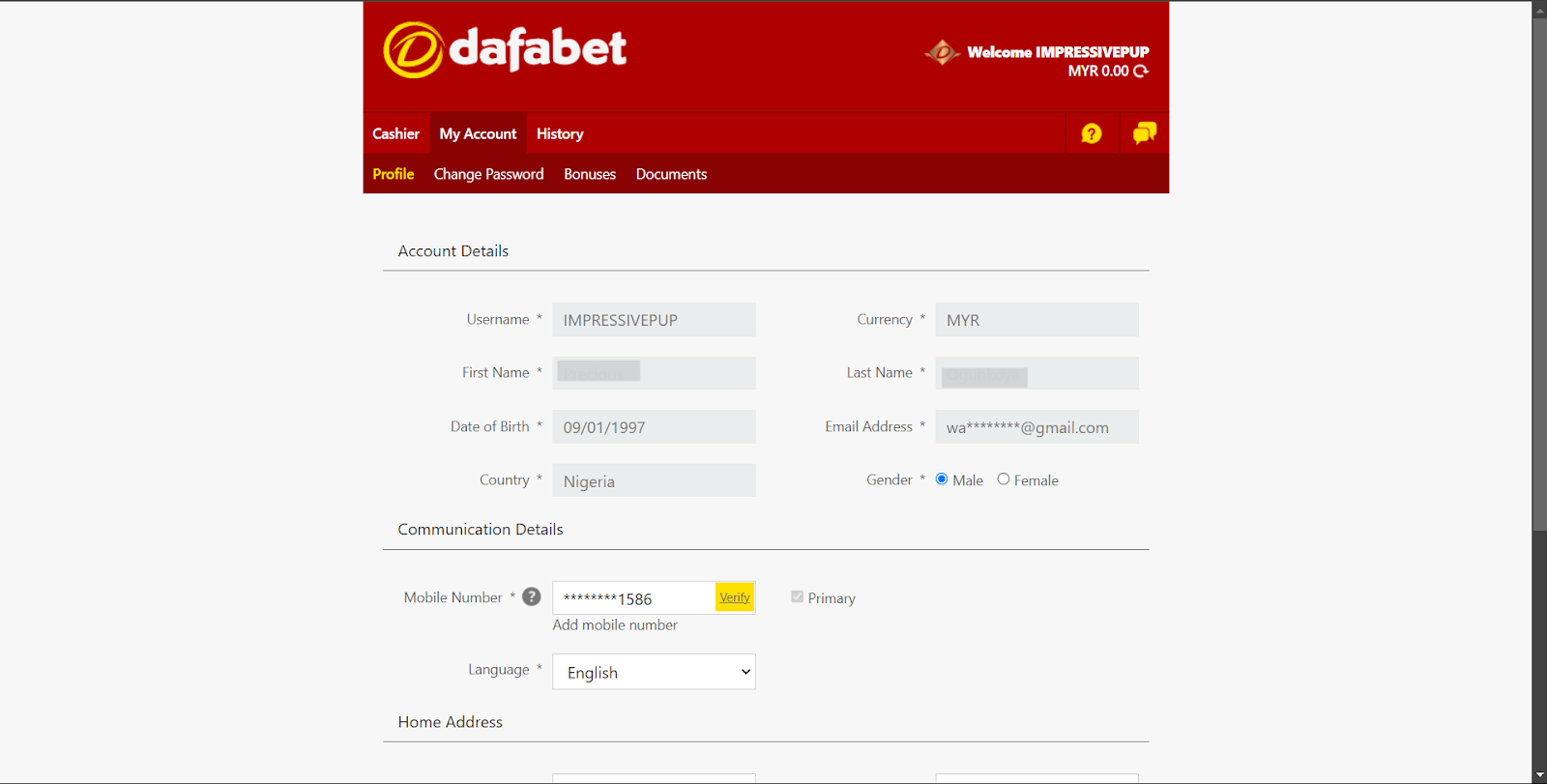
Task: Open the help question mark icon in navbar
Action: tap(1092, 133)
